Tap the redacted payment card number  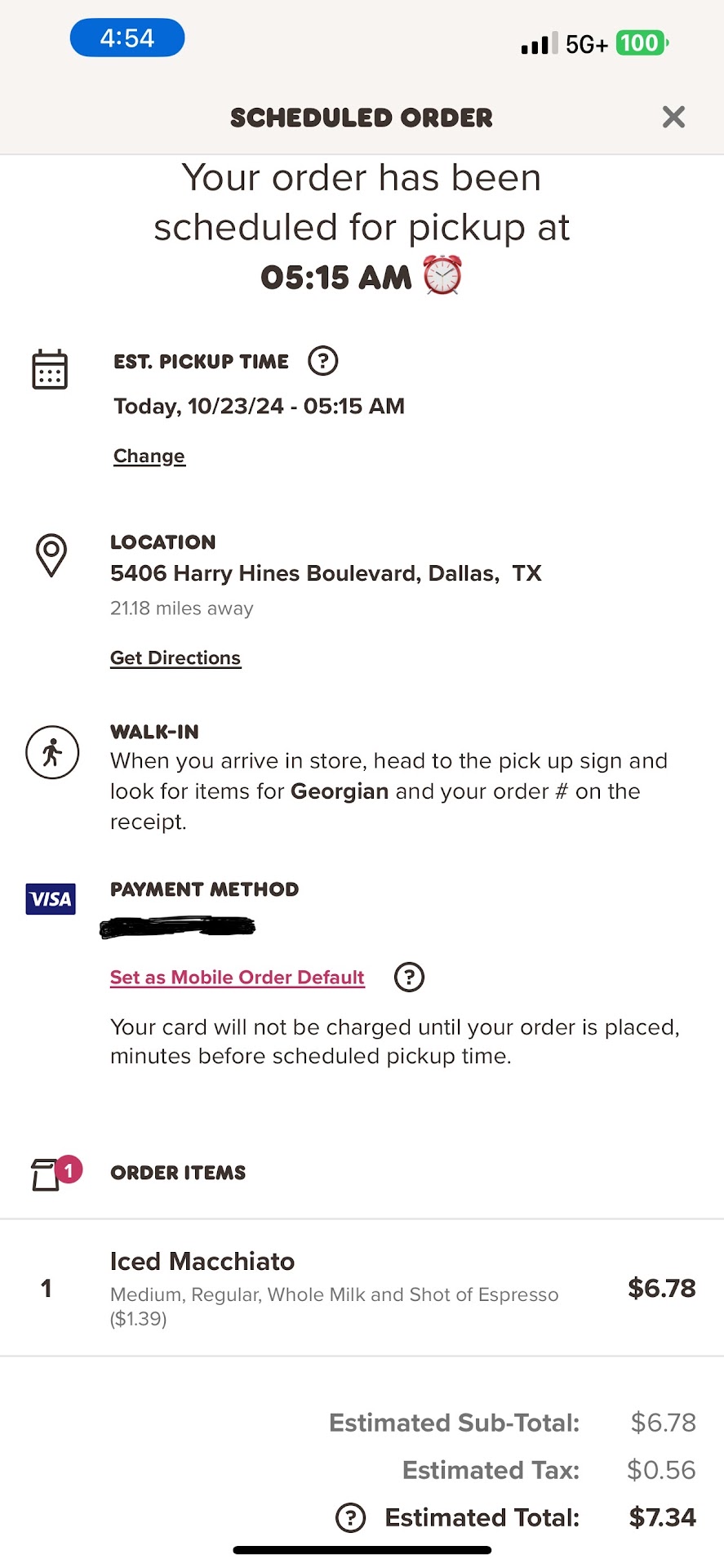tap(177, 927)
